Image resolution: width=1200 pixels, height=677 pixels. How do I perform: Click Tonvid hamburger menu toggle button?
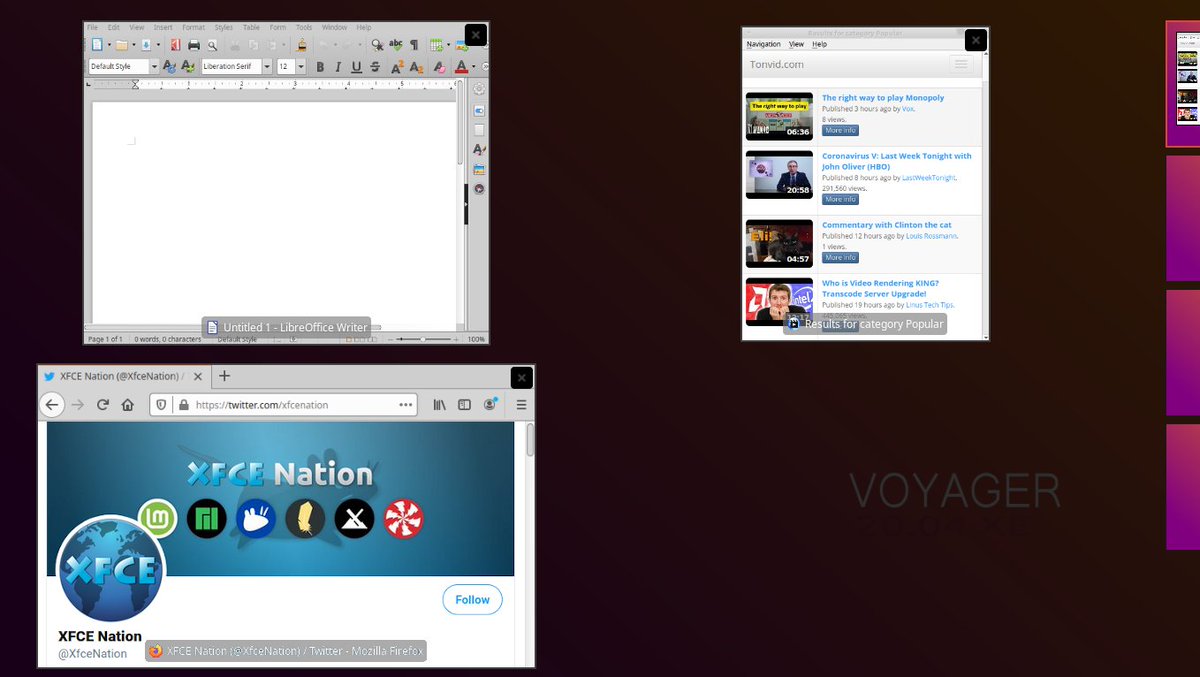click(961, 64)
